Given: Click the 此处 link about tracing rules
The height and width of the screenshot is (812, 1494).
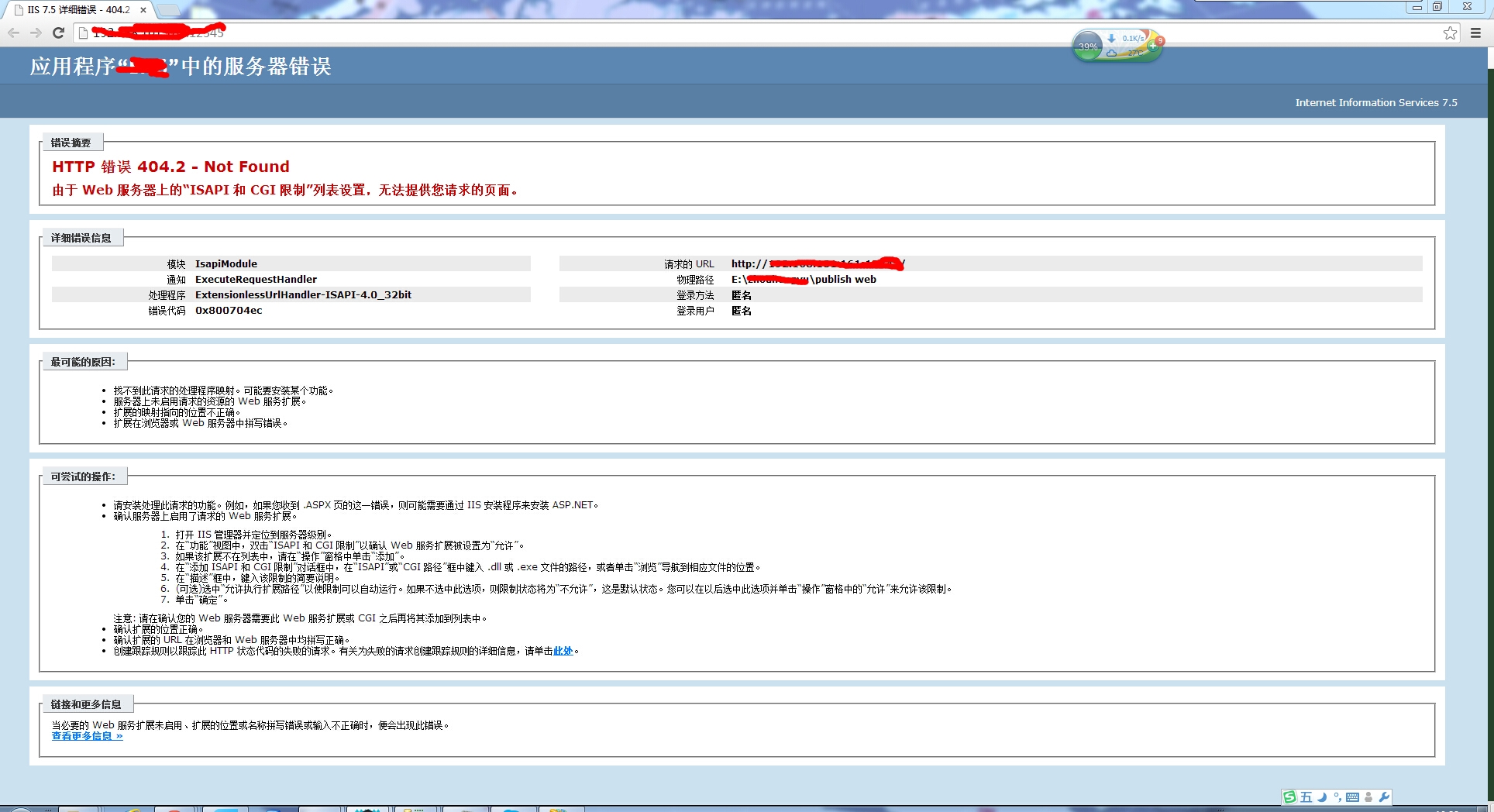Looking at the screenshot, I should coord(563,651).
